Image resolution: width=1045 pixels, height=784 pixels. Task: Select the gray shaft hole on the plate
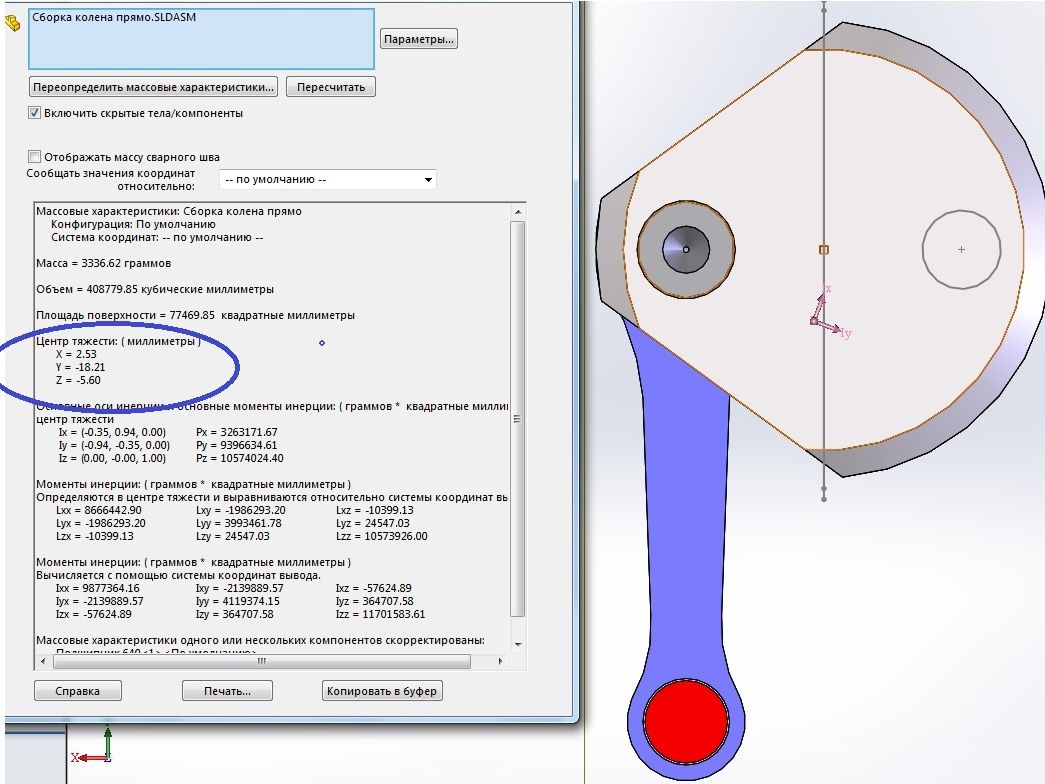686,248
